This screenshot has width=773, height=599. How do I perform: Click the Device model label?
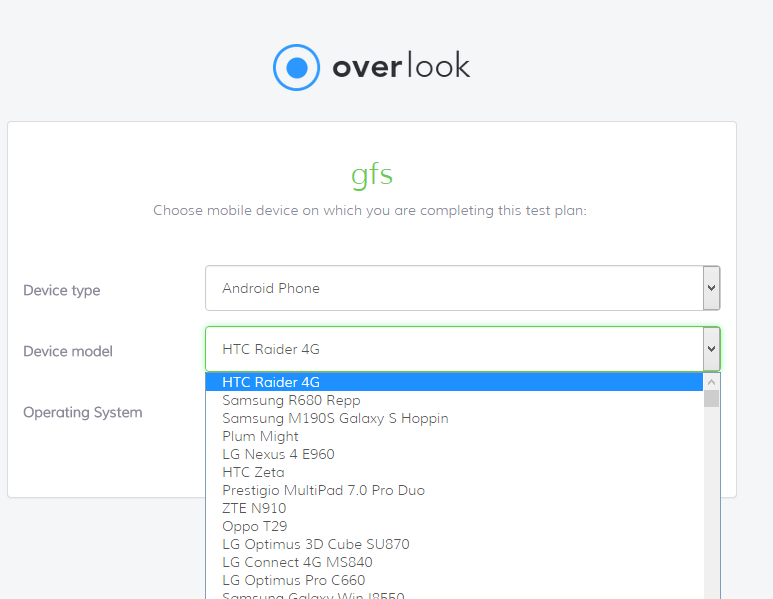68,351
